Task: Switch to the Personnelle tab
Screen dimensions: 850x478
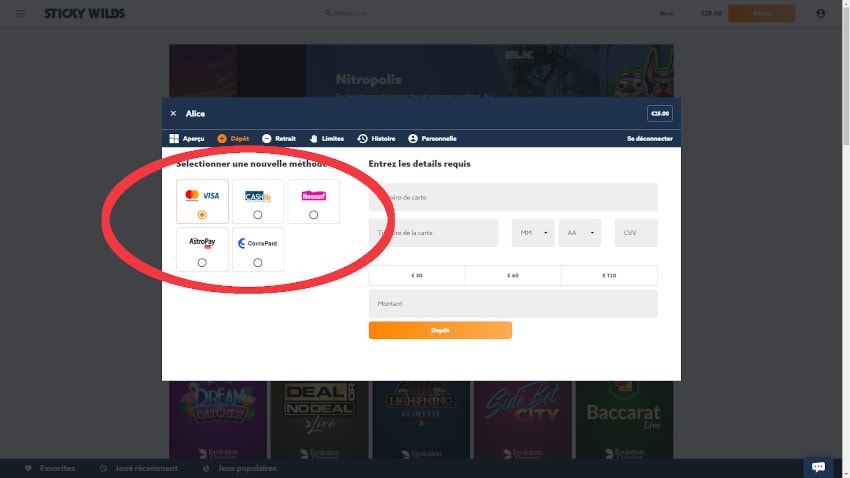Action: click(432, 139)
